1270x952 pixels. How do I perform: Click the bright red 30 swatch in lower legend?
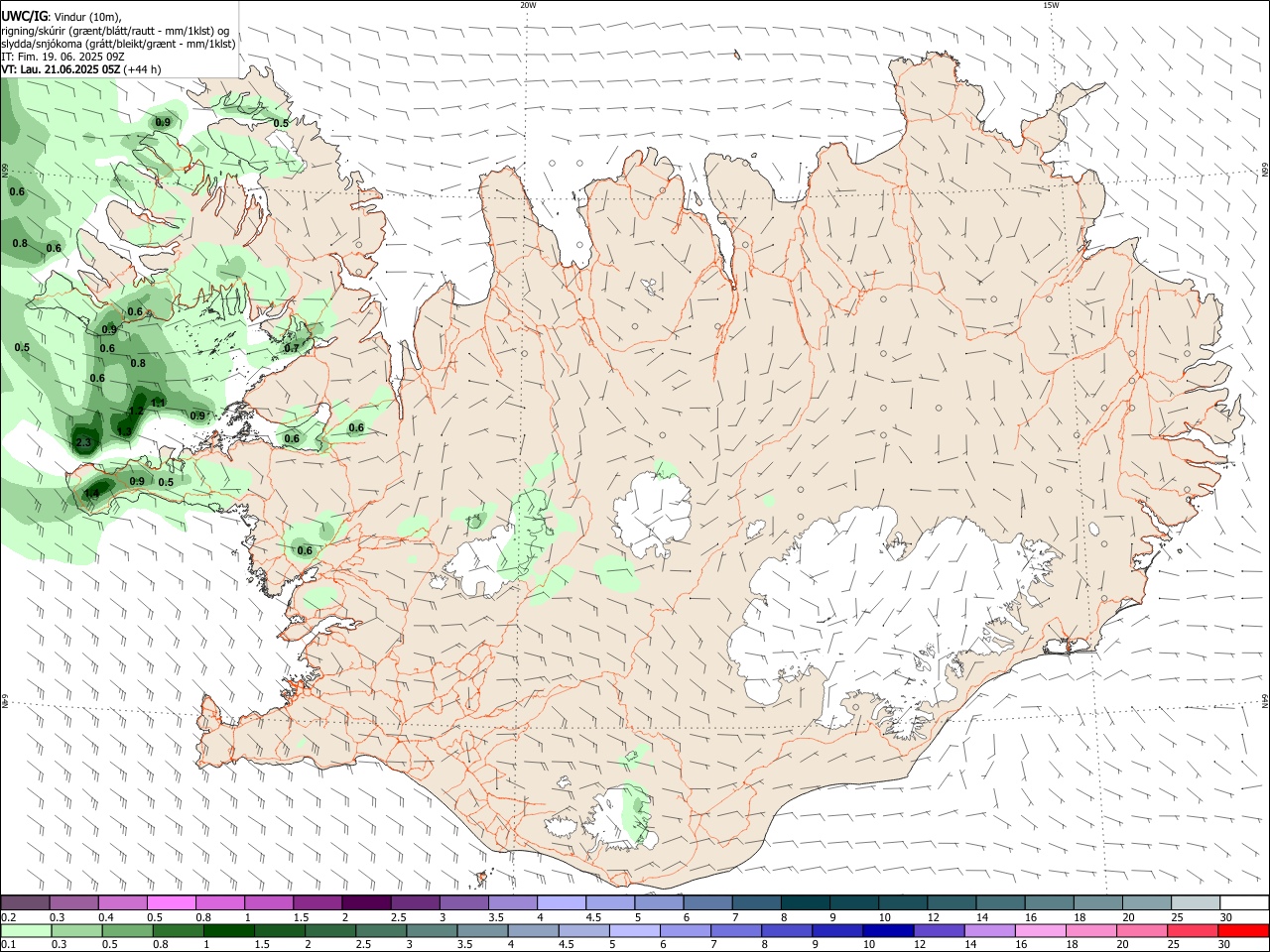point(1242,931)
